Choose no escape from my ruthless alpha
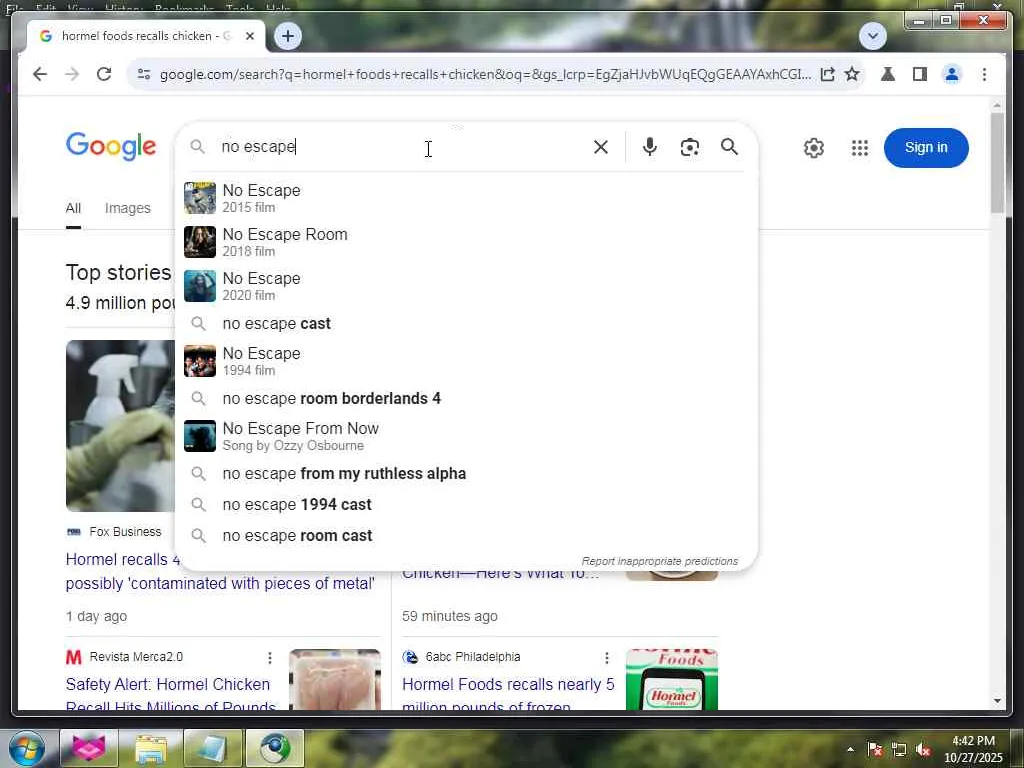The height and width of the screenshot is (768, 1024). pyautogui.click(x=466, y=473)
